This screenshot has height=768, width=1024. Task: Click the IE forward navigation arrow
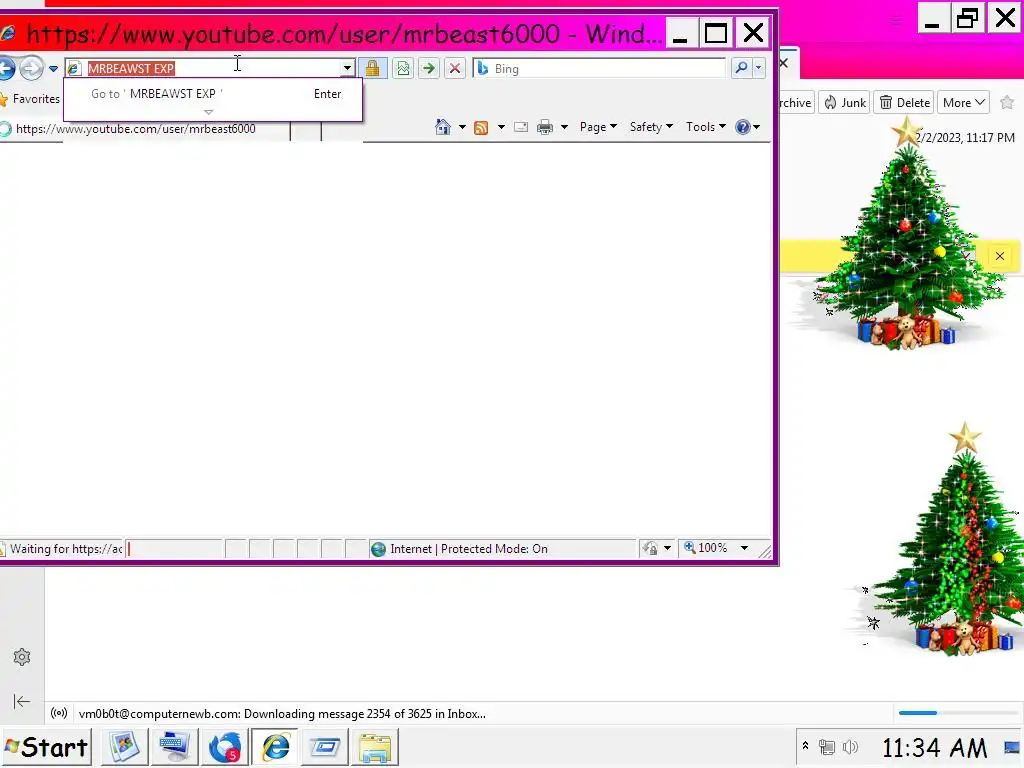point(31,68)
